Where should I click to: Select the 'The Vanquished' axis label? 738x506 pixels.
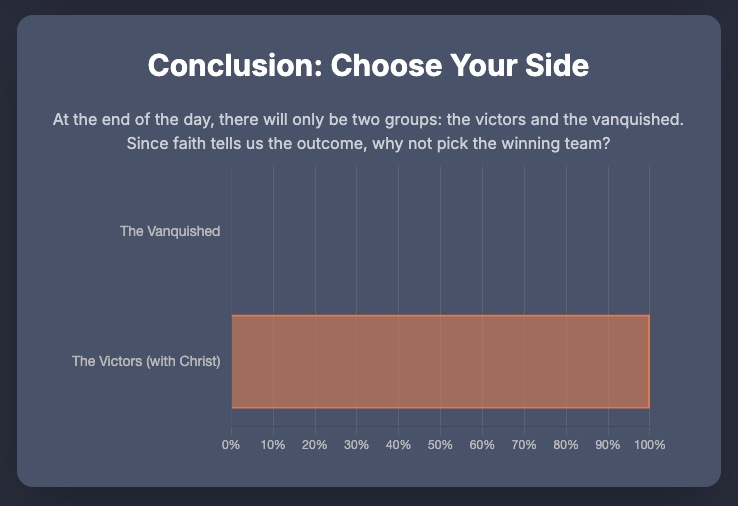coord(170,232)
